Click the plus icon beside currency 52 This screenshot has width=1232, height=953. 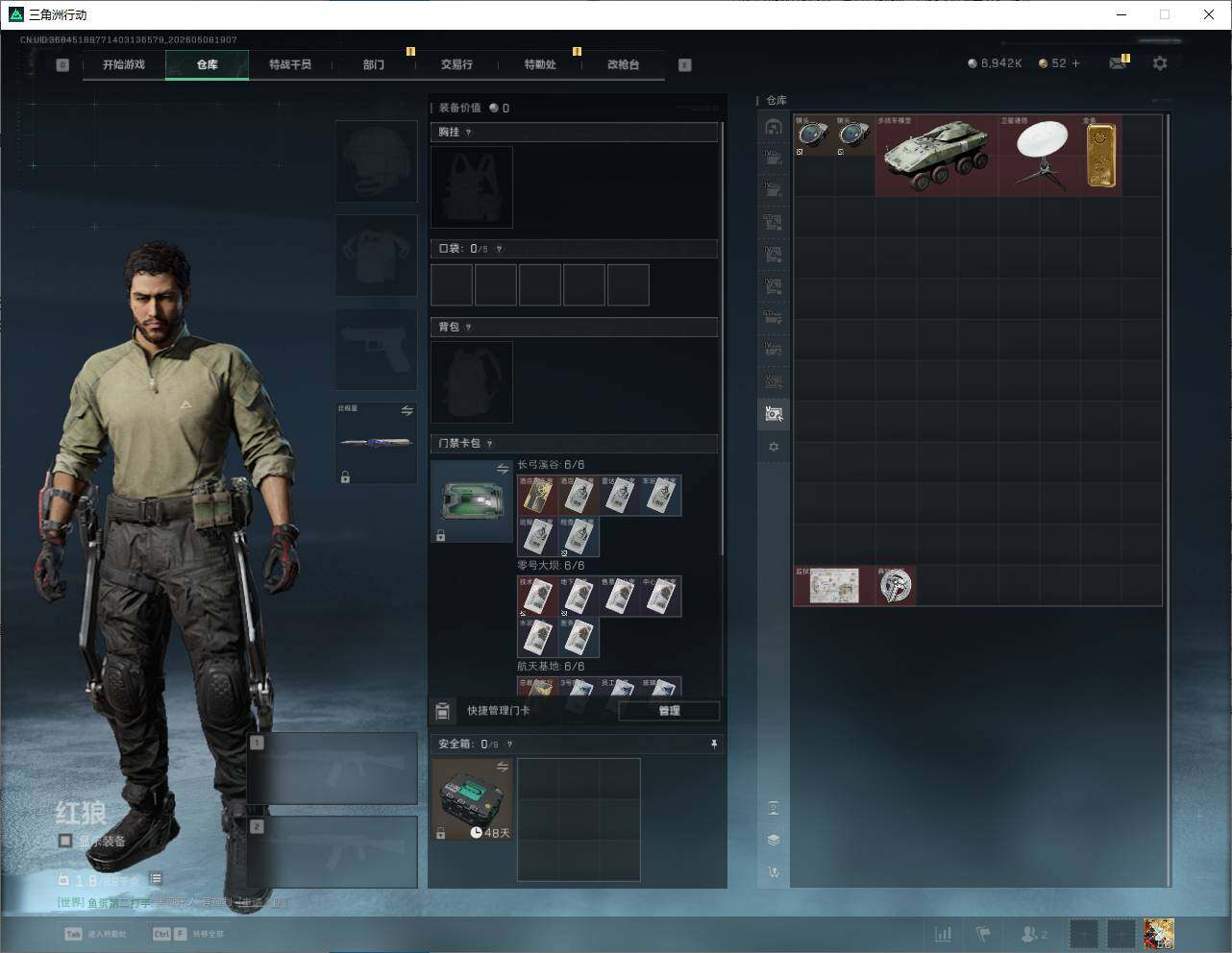(x=1075, y=63)
